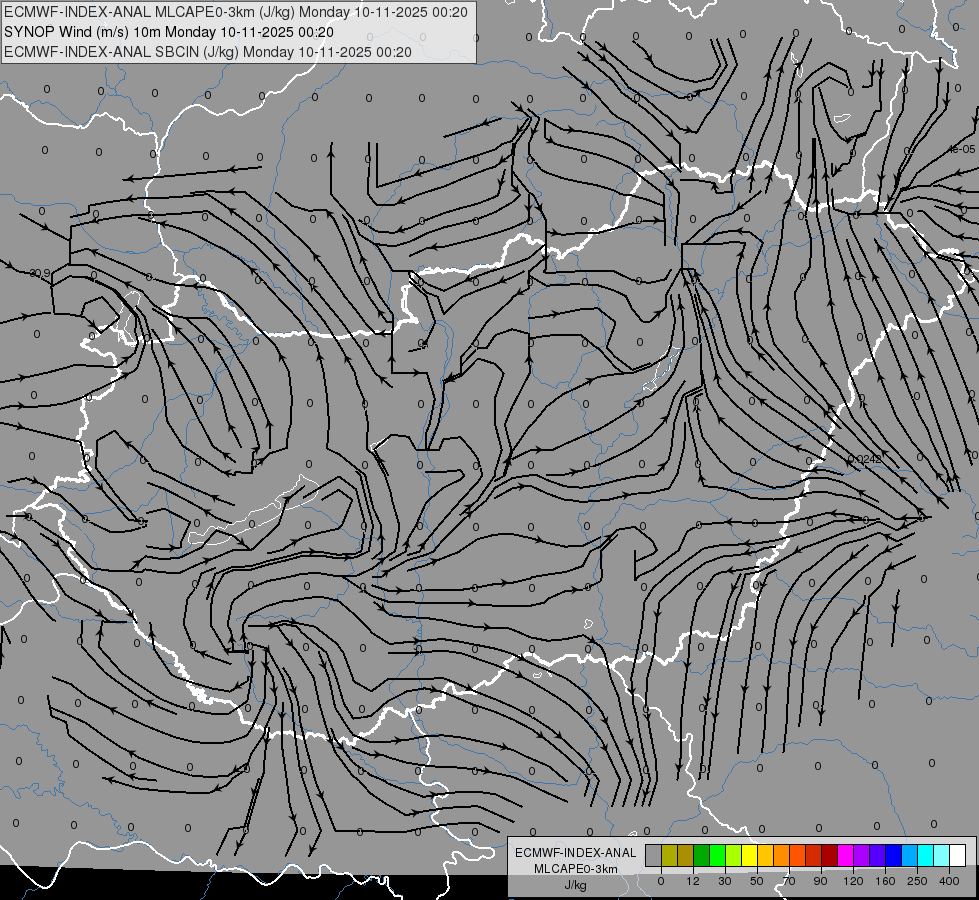The width and height of the screenshot is (979, 900).
Task: Click the legend scale value 70
Action: pos(789,881)
